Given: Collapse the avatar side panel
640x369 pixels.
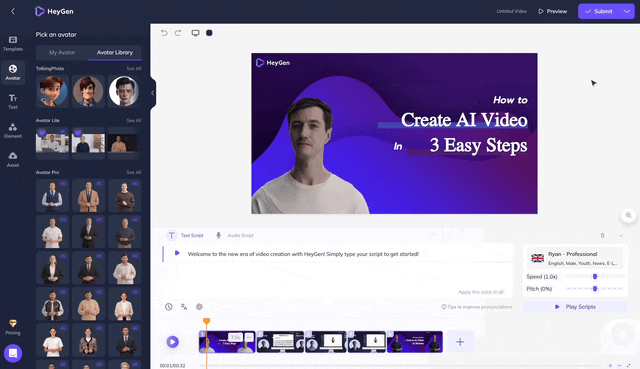Looking at the screenshot, I should (153, 93).
